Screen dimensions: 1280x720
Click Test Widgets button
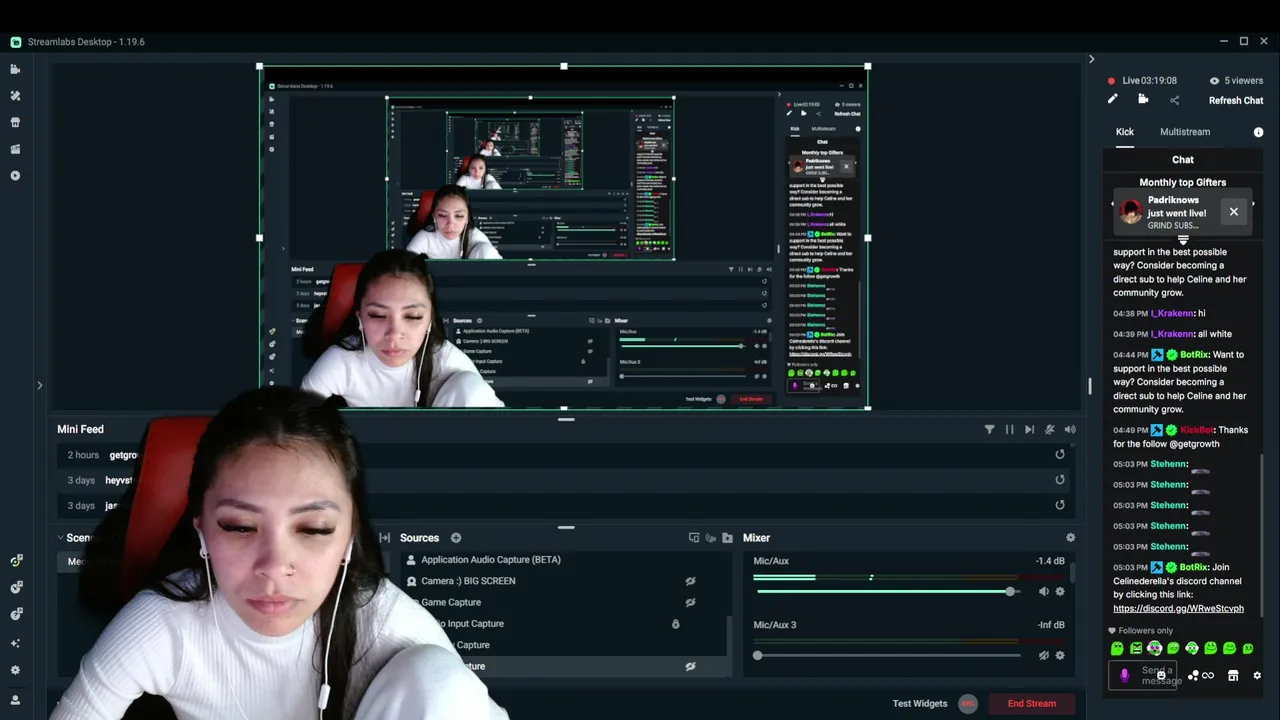[920, 703]
